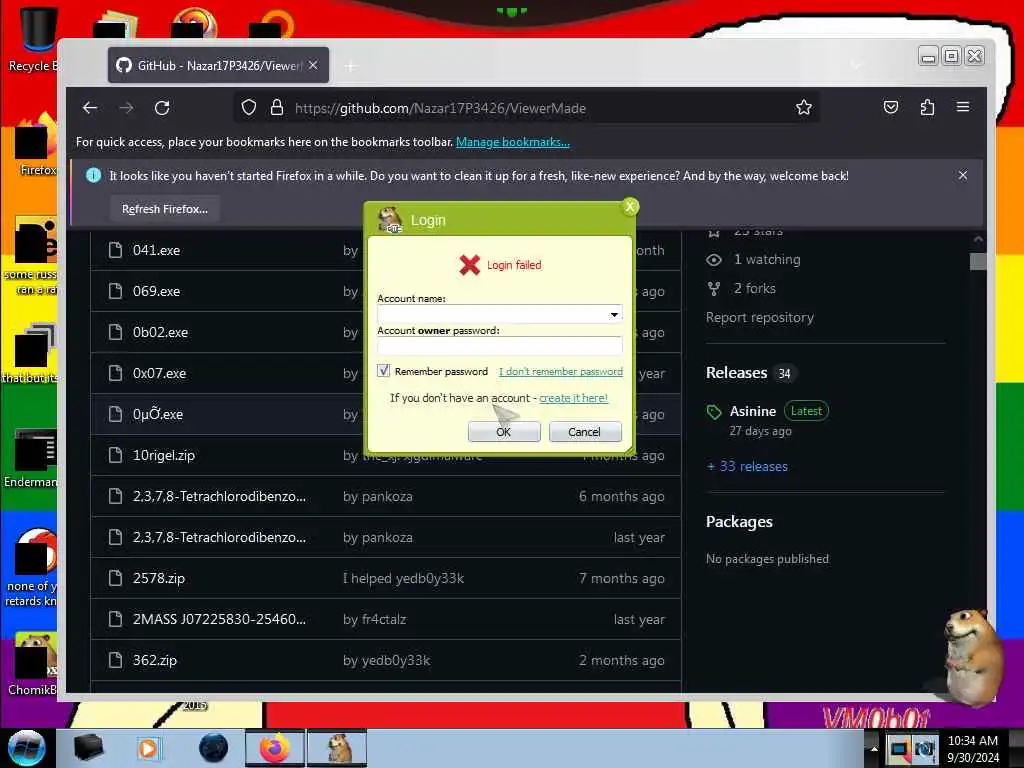Open the Packages heading
The image size is (1024, 768).
click(739, 522)
